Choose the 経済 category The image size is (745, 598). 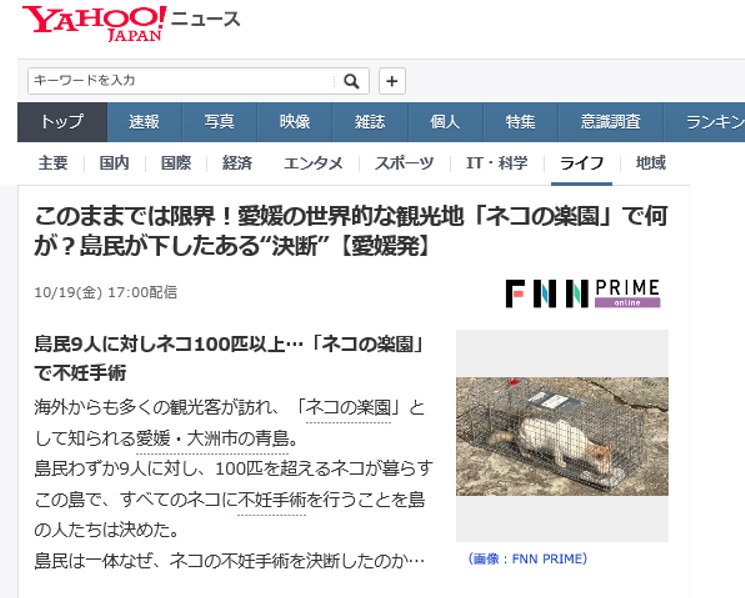click(237, 163)
